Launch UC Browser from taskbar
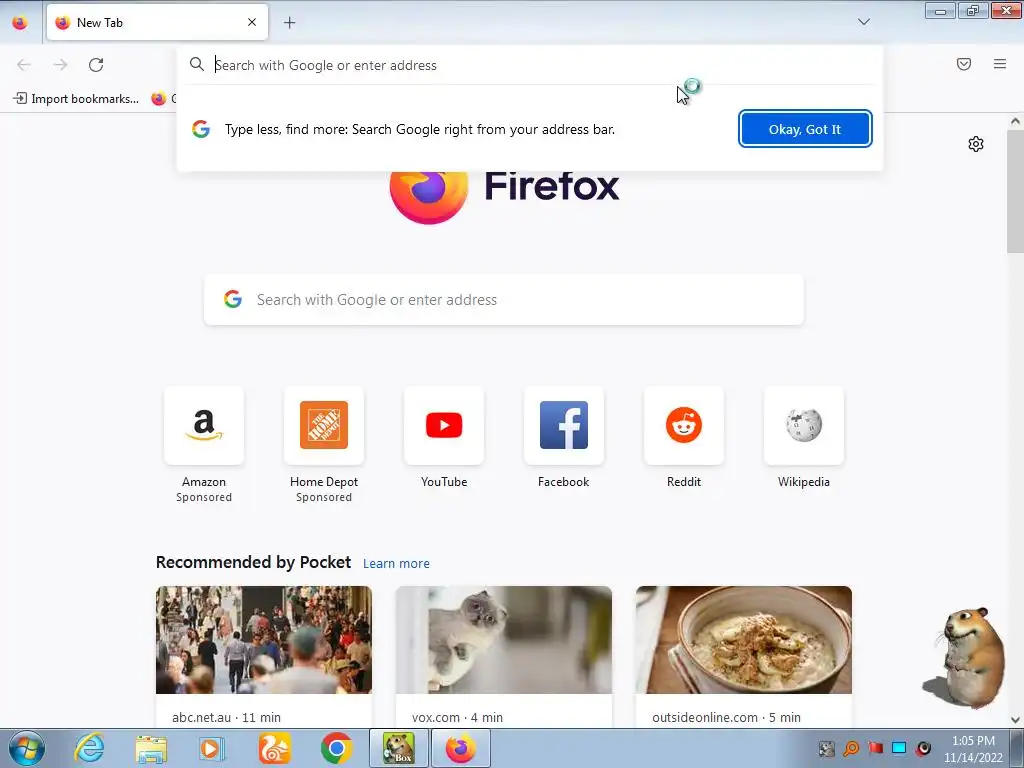The image size is (1024, 768). [x=274, y=748]
